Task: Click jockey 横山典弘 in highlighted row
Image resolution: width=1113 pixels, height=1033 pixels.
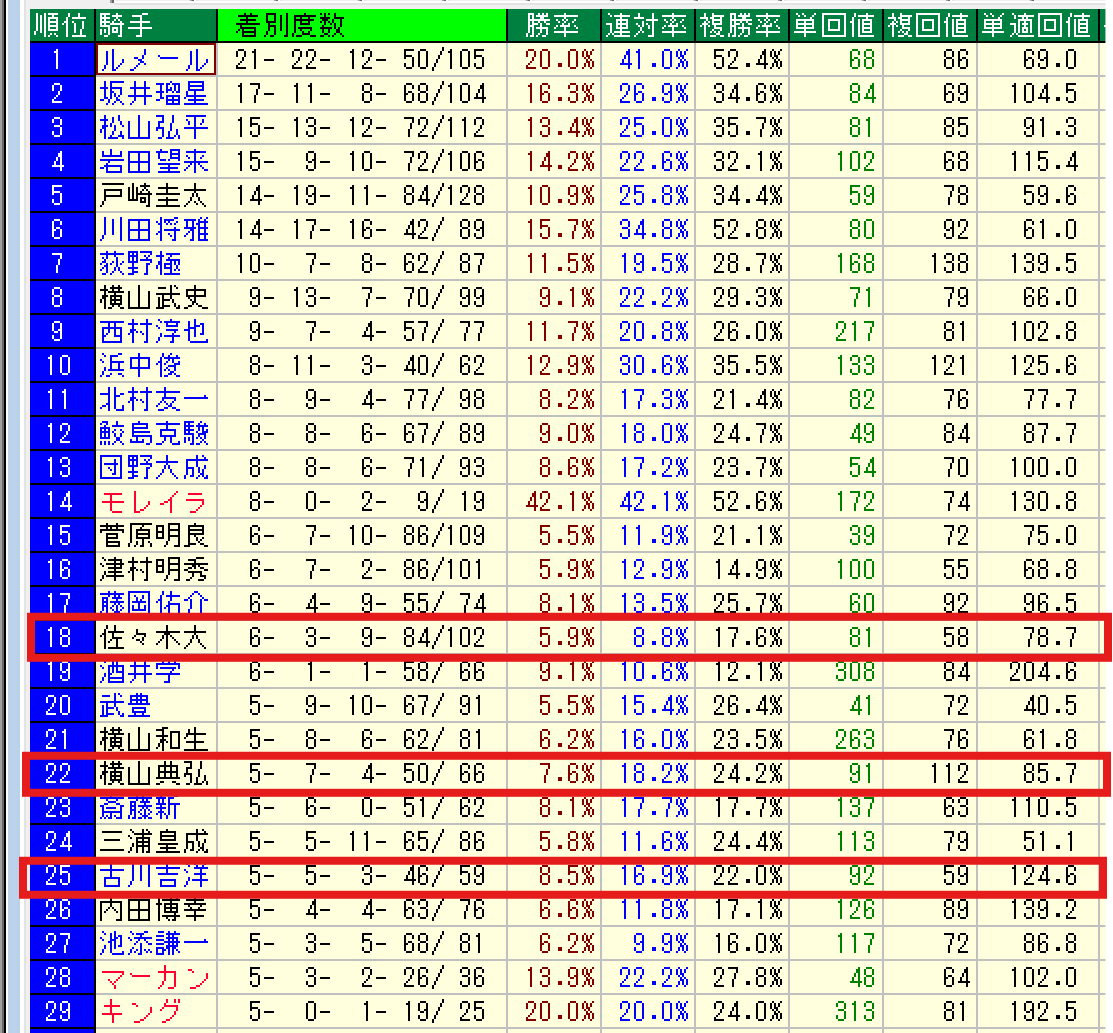Action: coord(154,773)
